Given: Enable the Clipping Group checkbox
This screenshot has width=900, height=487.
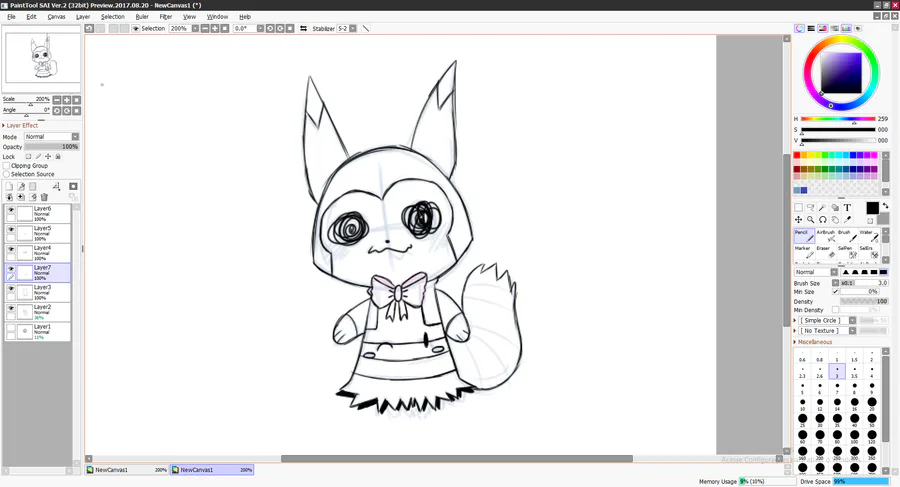Looking at the screenshot, I should (x=6, y=165).
